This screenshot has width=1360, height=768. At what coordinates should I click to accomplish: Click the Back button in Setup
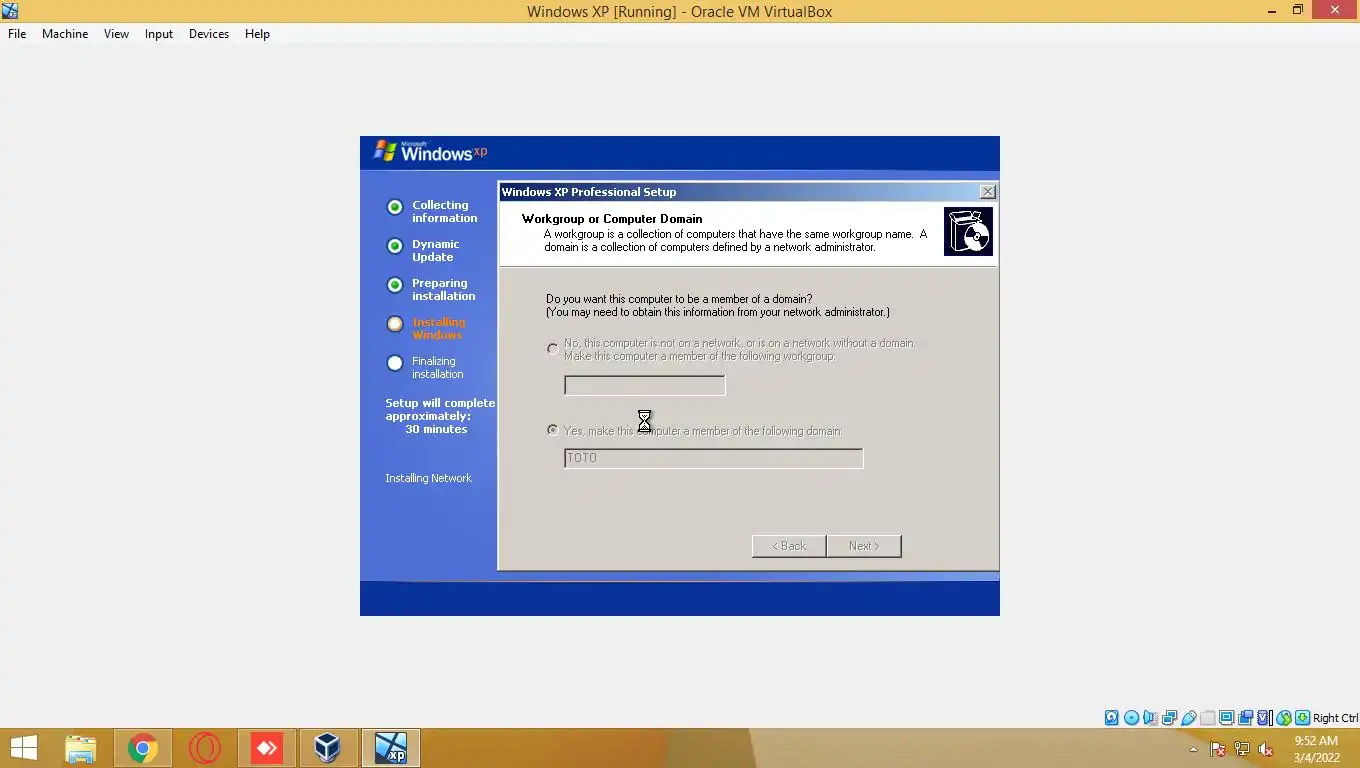(789, 546)
